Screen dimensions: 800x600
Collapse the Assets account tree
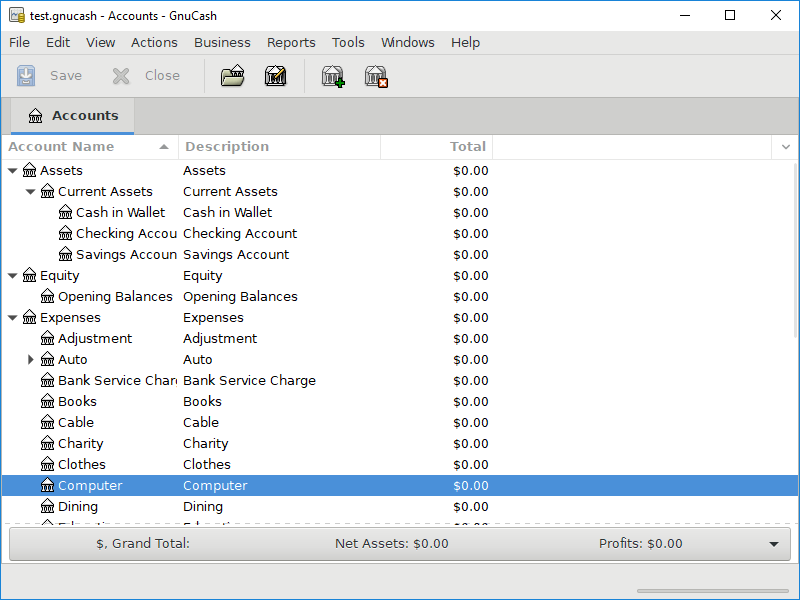point(13,171)
